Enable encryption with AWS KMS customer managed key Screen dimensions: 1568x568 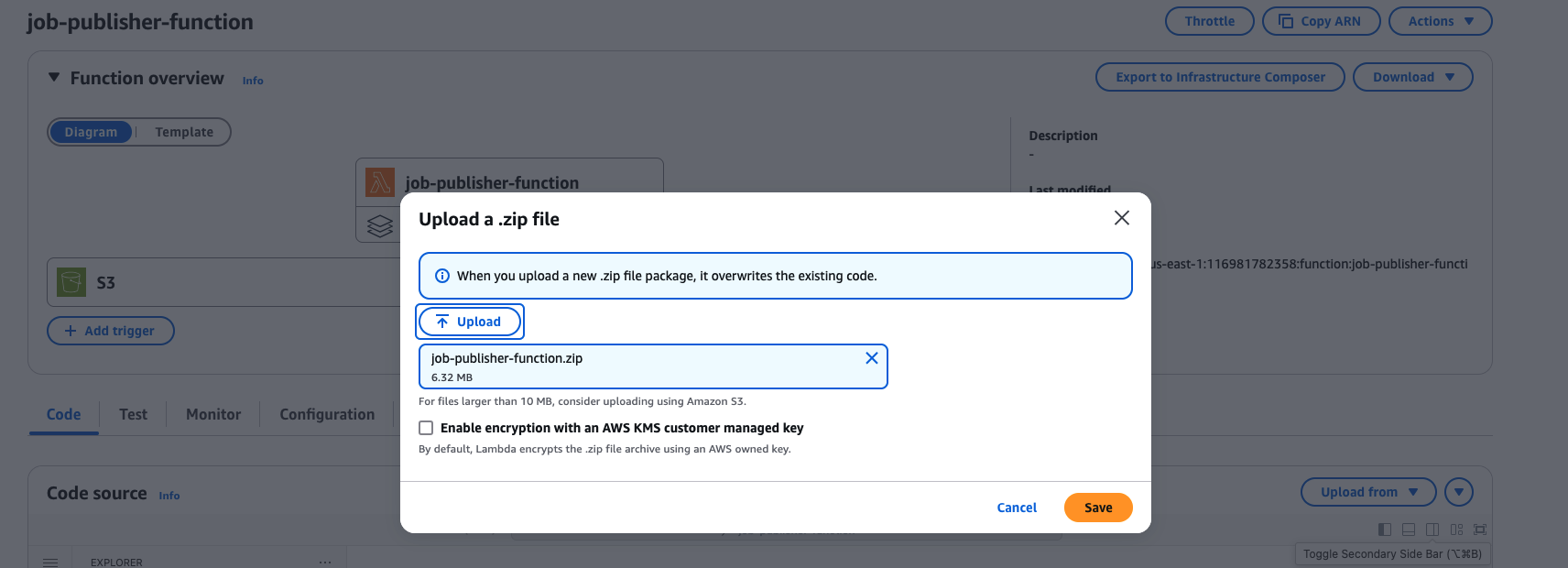point(426,428)
